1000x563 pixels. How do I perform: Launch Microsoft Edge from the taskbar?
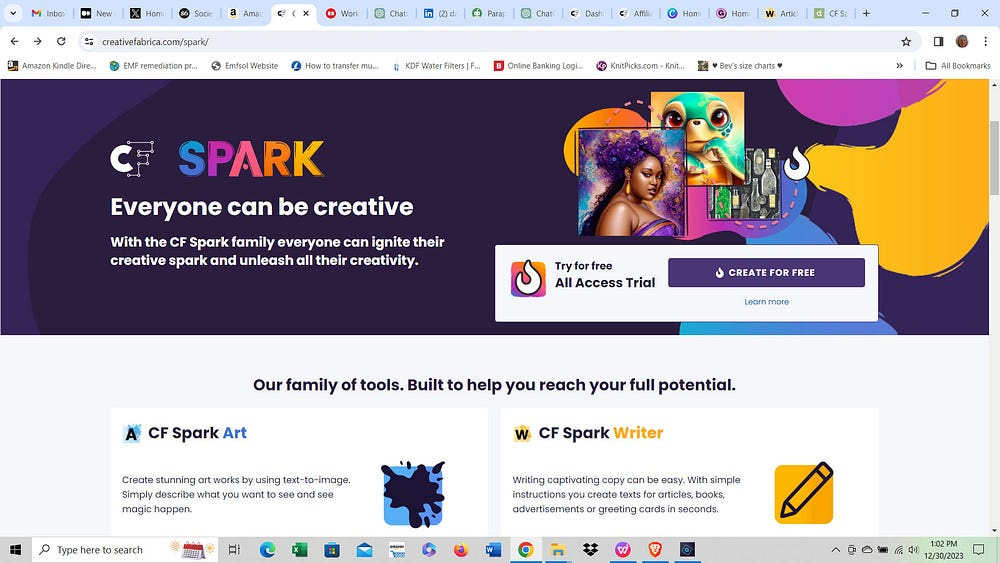tap(267, 550)
